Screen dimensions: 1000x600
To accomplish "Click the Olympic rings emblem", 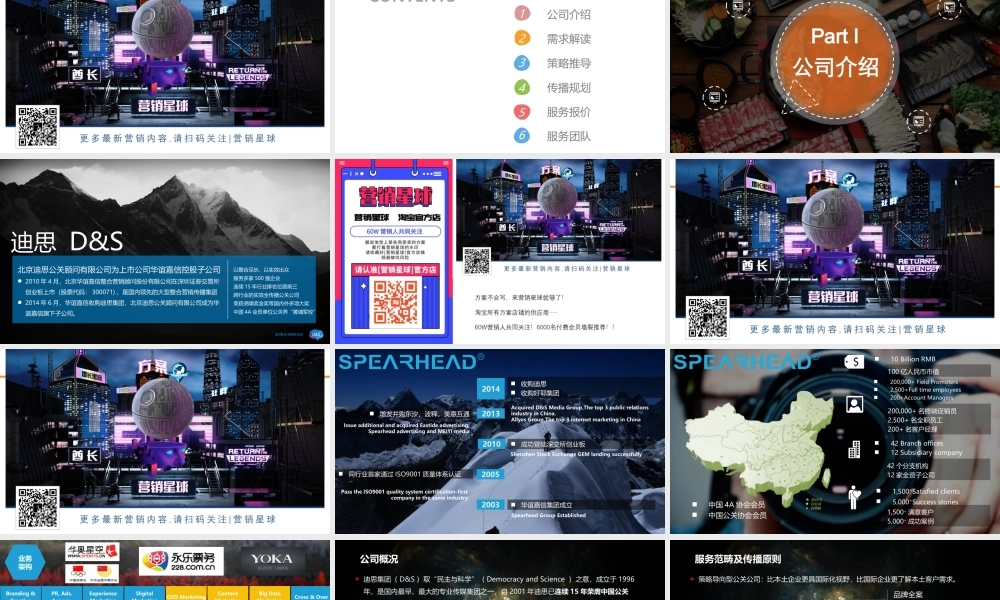I will (x=77, y=574).
